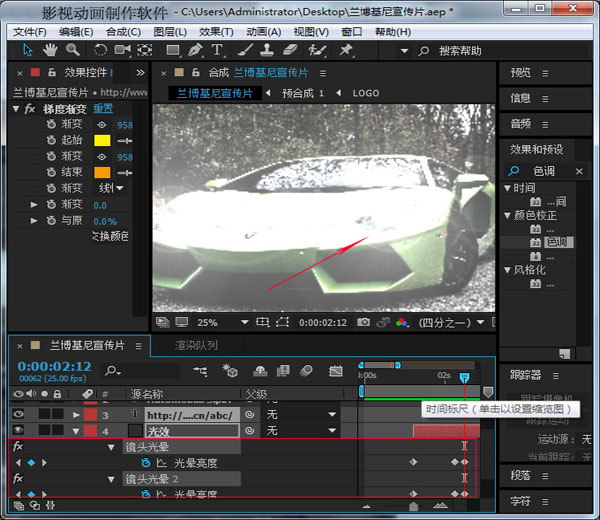Select the Clone Stamp tool

pyautogui.click(x=267, y=50)
